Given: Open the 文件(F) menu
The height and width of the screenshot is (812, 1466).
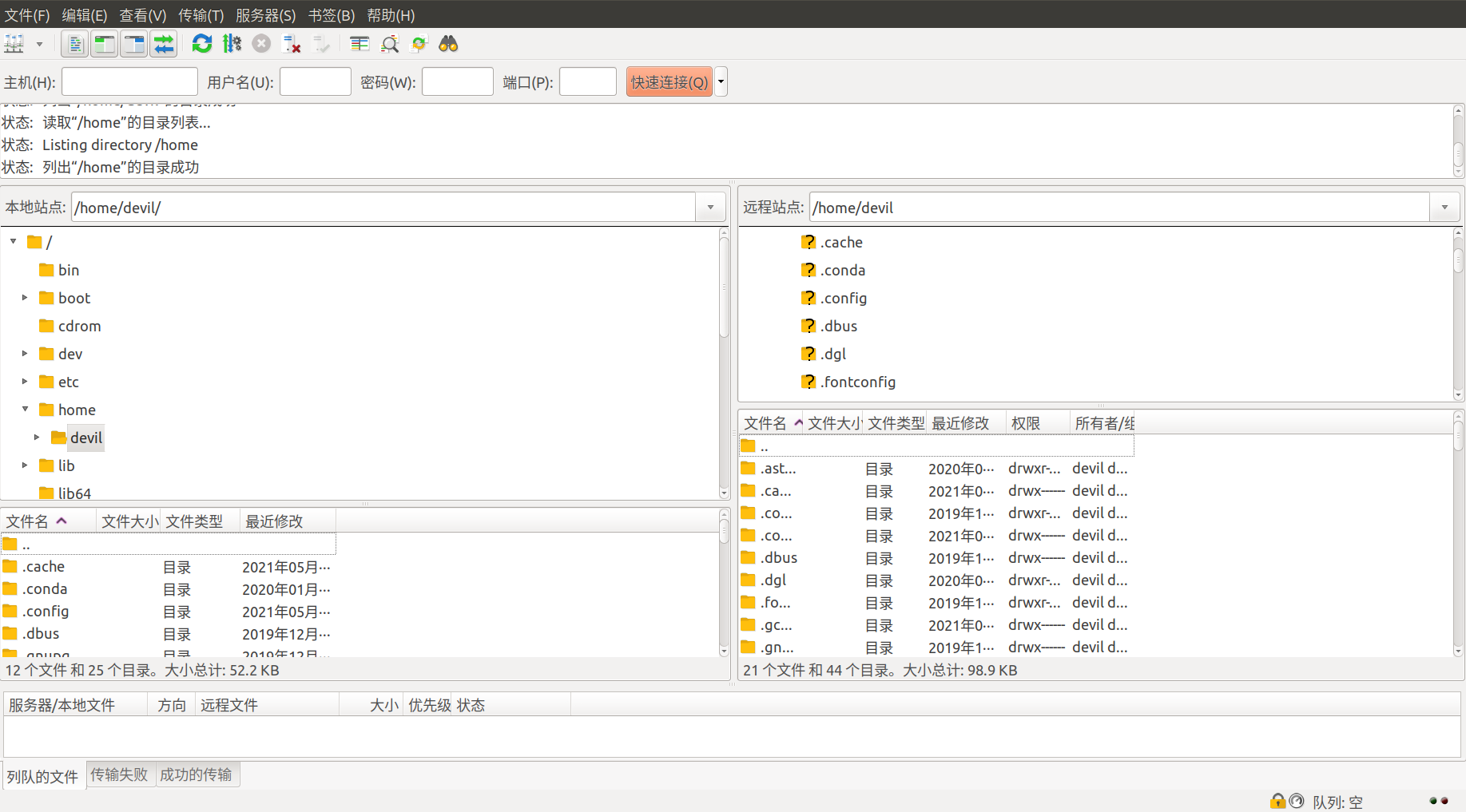Looking at the screenshot, I should (x=27, y=15).
